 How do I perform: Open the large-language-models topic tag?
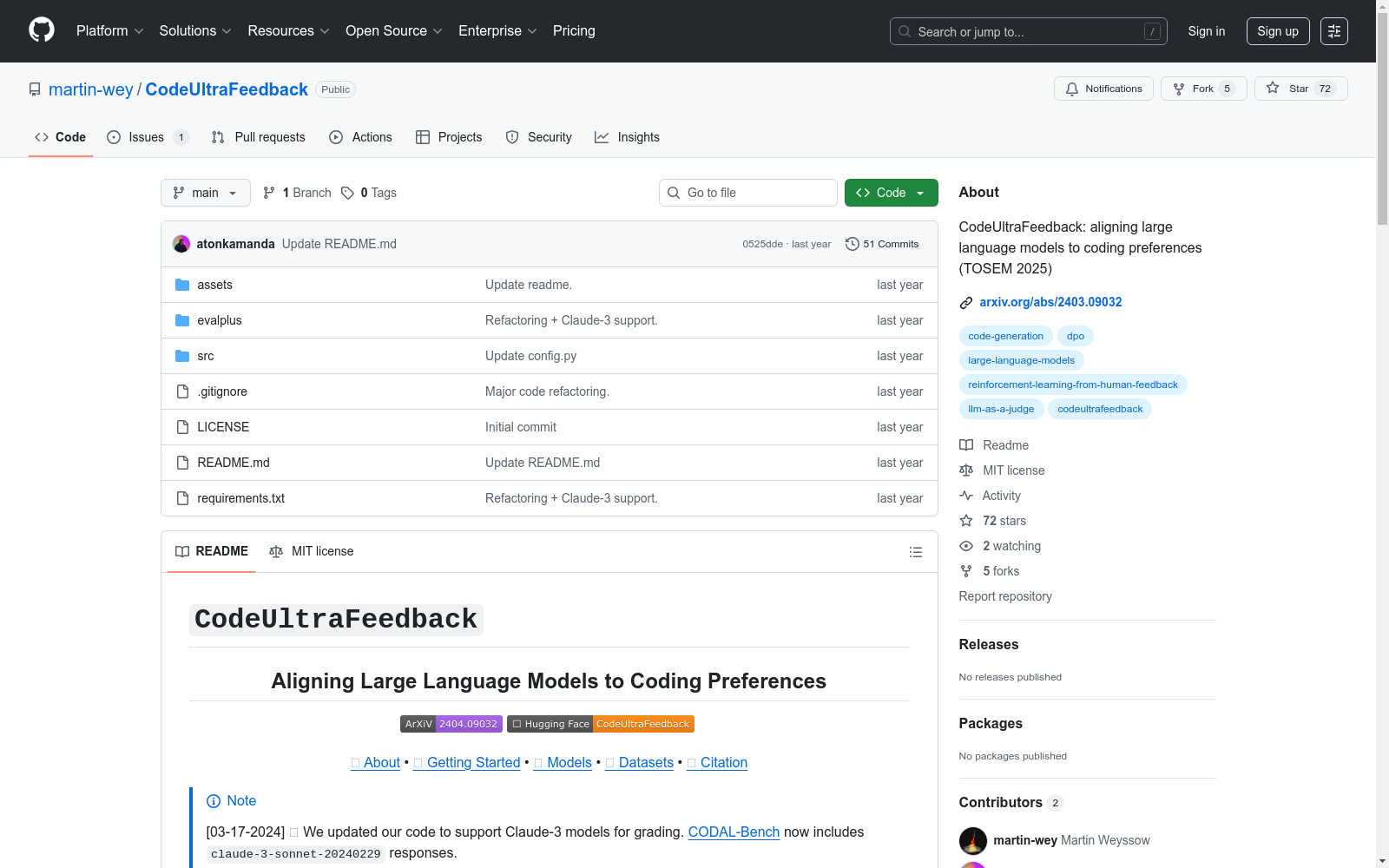tap(1021, 360)
